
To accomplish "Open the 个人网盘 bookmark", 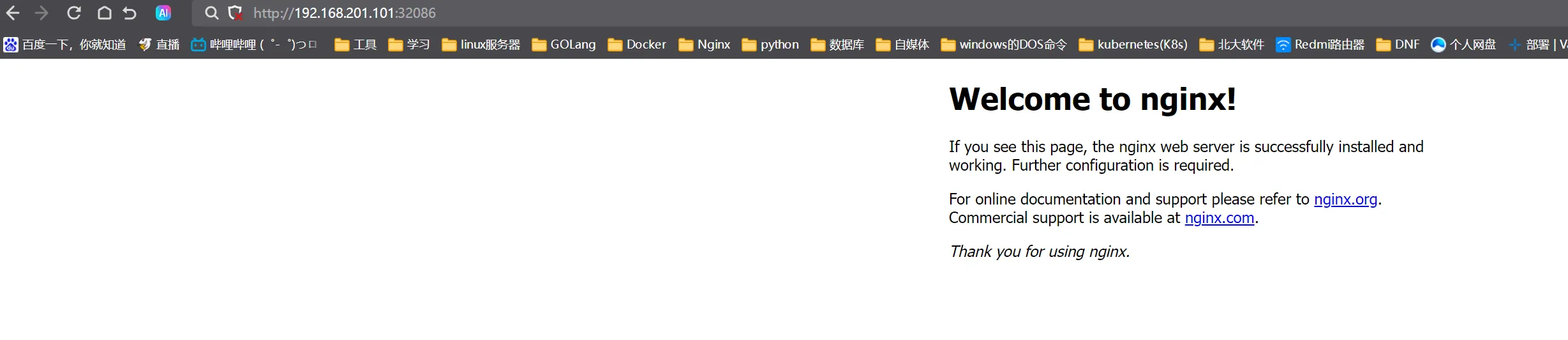I will [x=1463, y=45].
